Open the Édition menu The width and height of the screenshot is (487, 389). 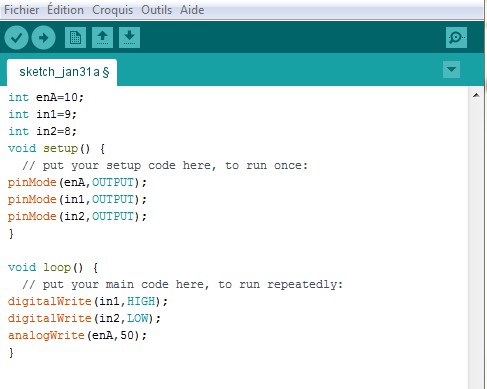[x=65, y=10]
